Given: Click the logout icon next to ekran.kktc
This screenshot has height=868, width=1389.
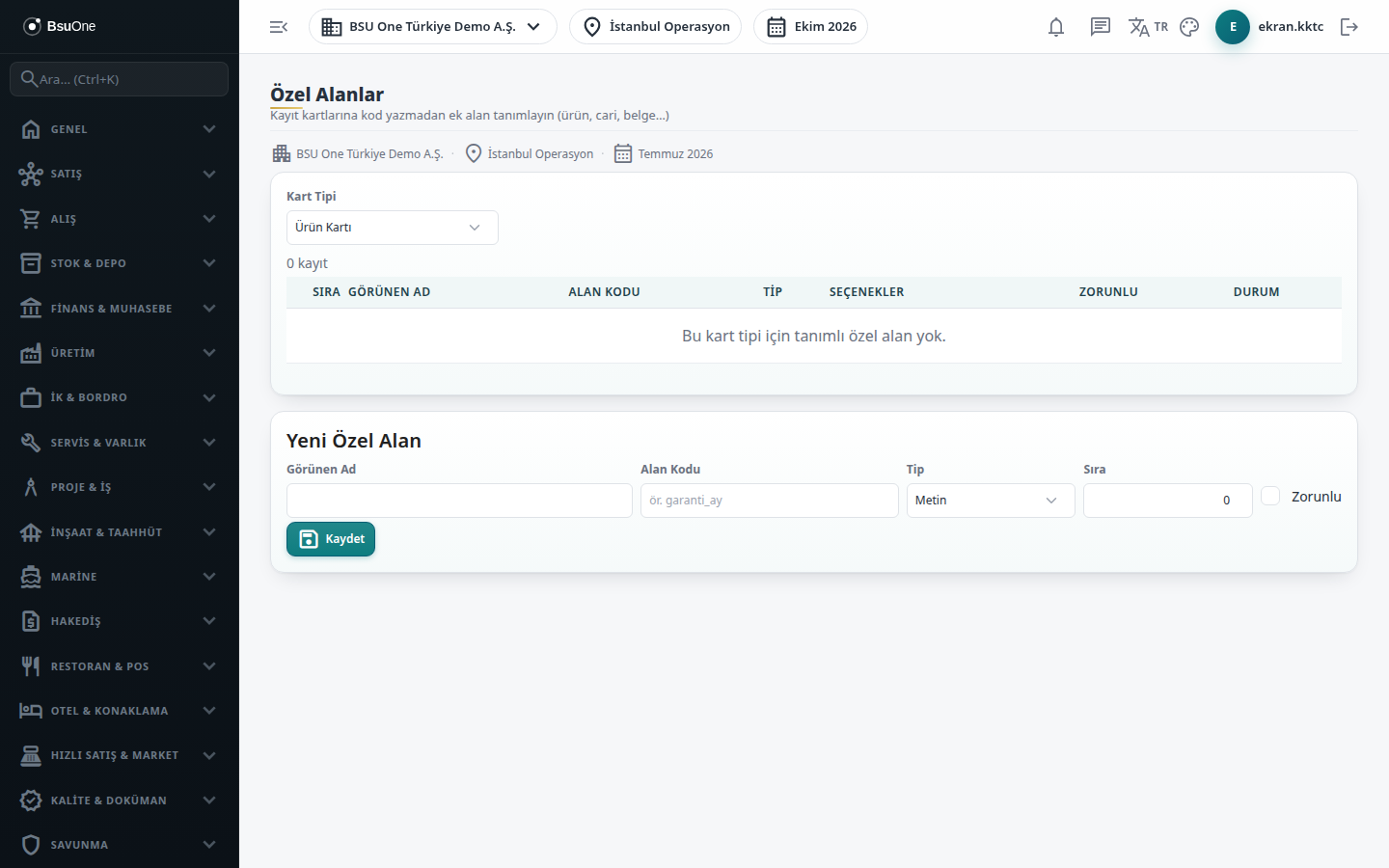Looking at the screenshot, I should coord(1349,27).
